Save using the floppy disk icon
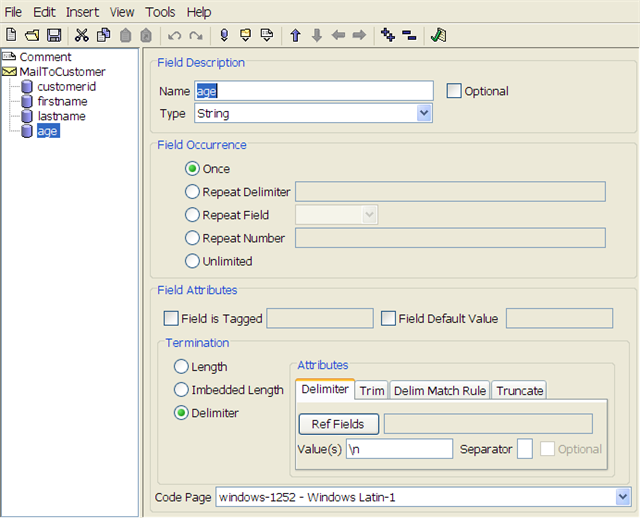640x518 pixels. (x=54, y=35)
